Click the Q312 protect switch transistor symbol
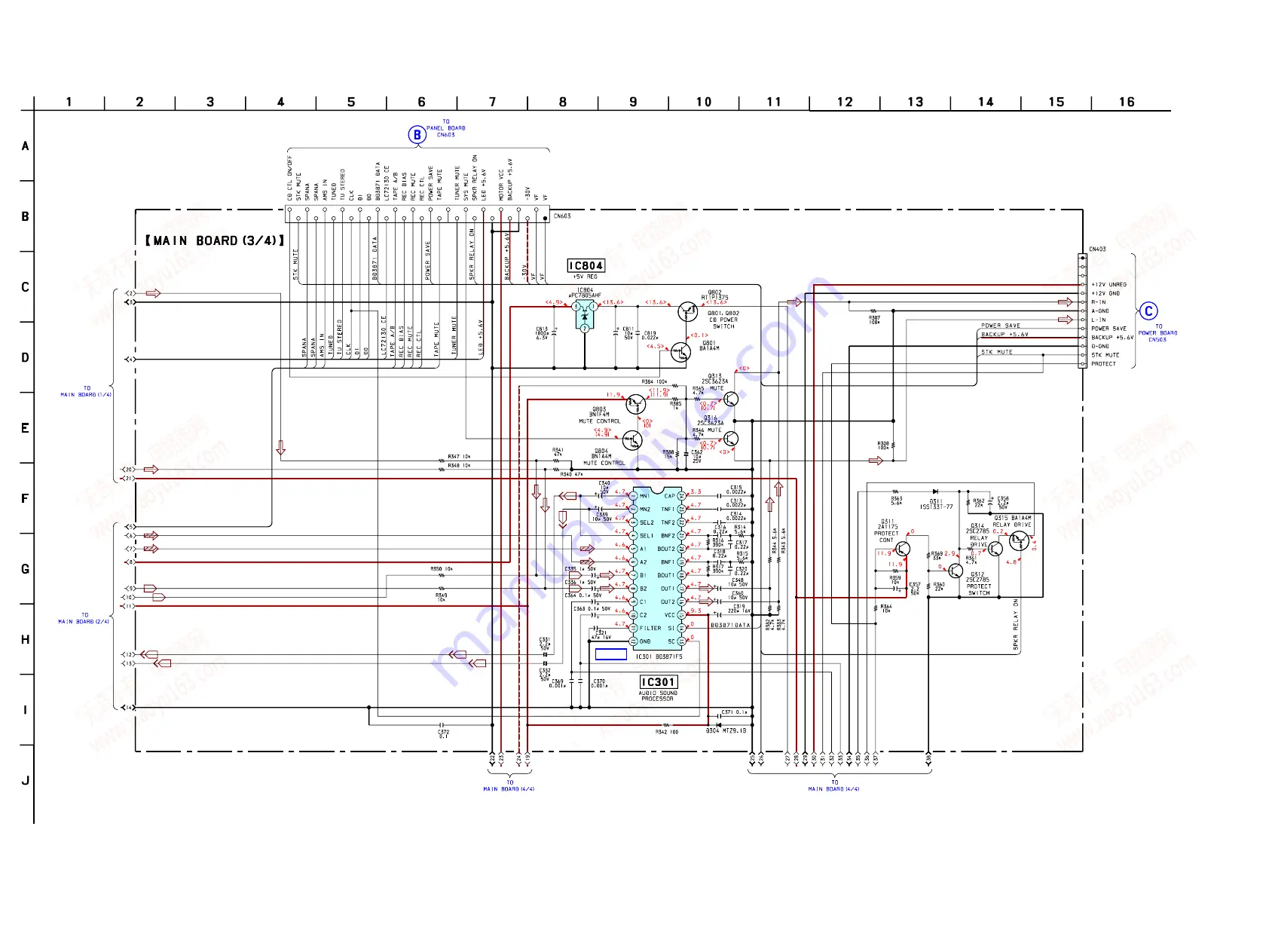 tap(956, 571)
